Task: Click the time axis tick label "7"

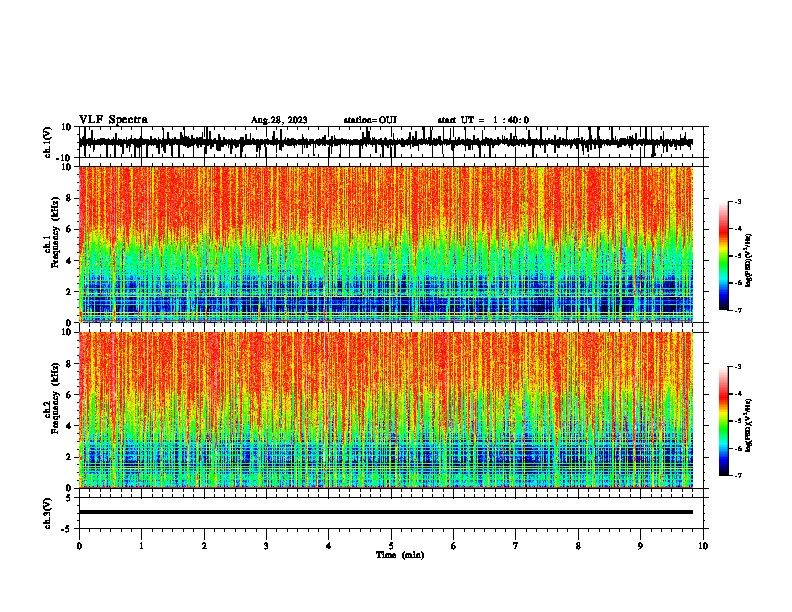Action: click(x=516, y=546)
